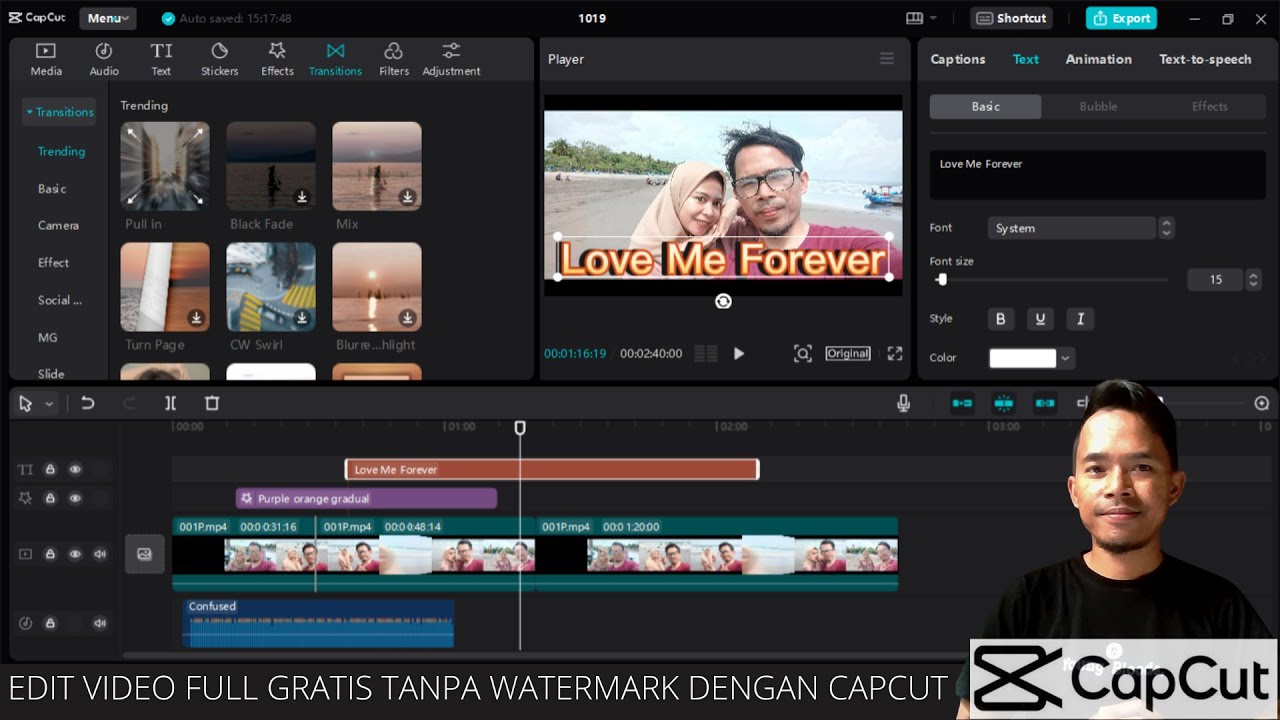The image size is (1280, 720).
Task: Switch to the Animation tab
Action: click(x=1098, y=59)
